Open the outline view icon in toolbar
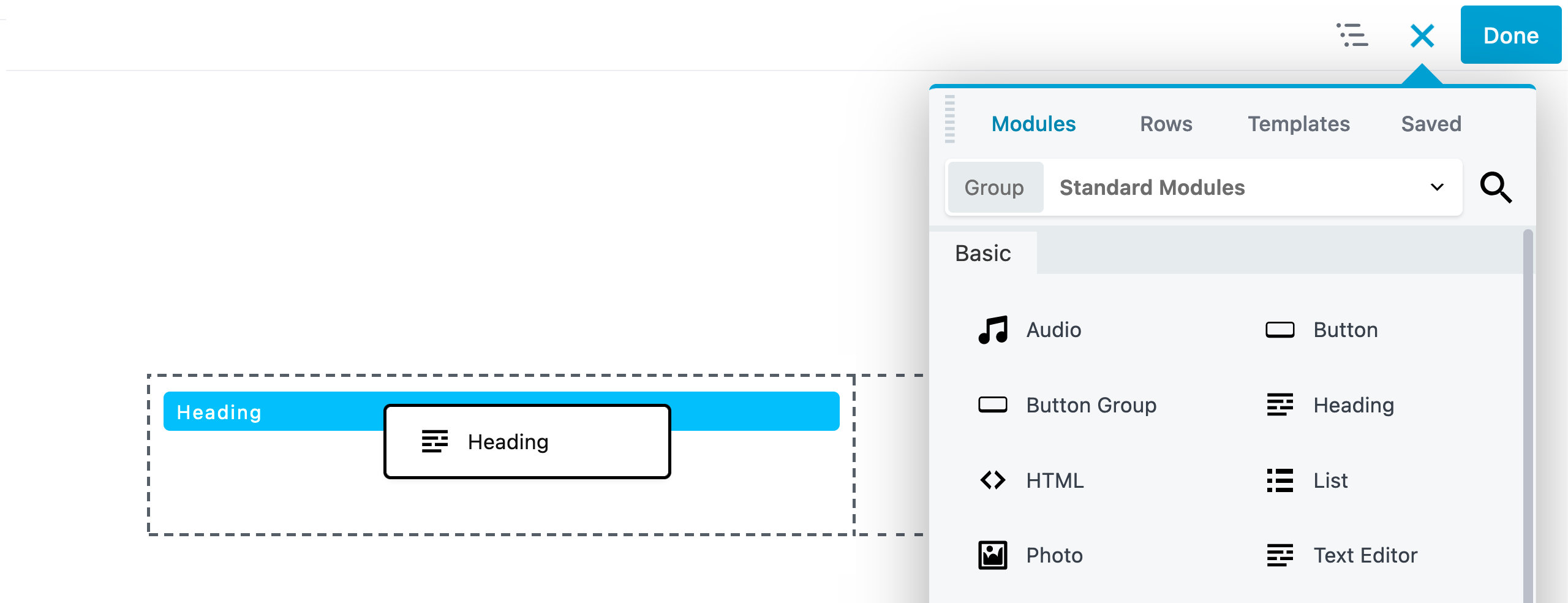This screenshot has width=1568, height=603. (x=1354, y=35)
